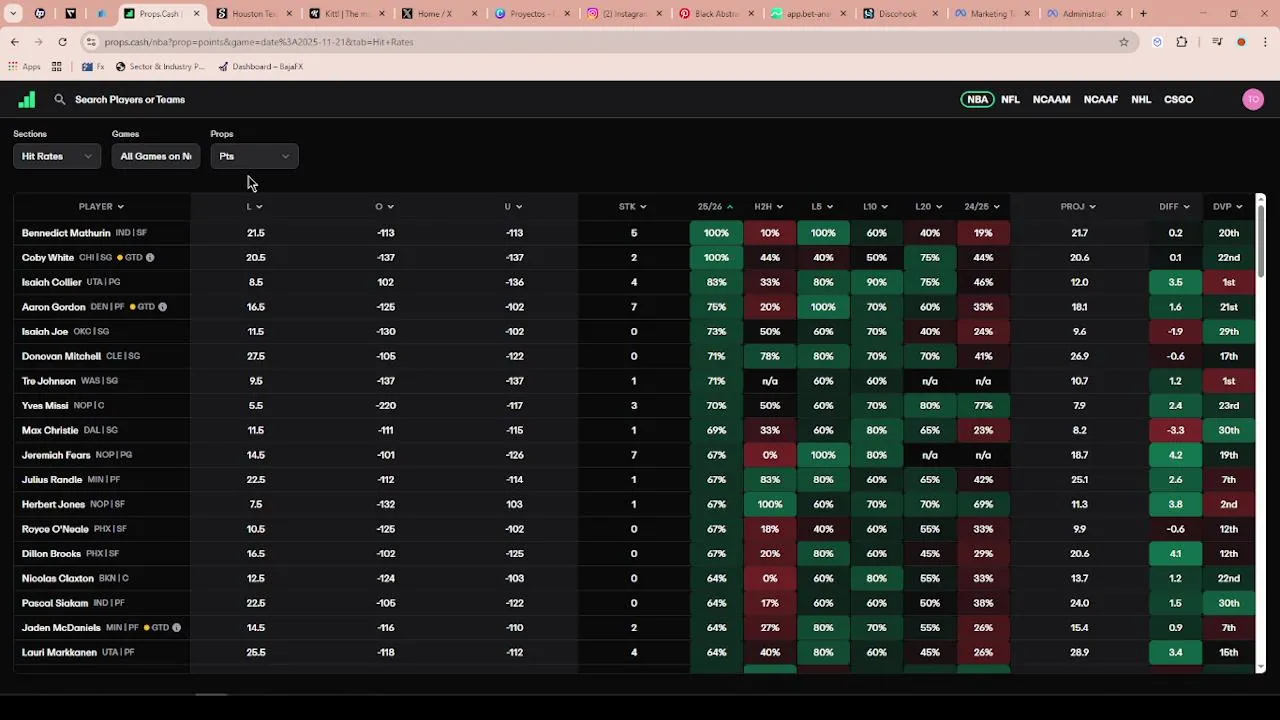
Task: Open a new browser tab
Action: point(1143,14)
